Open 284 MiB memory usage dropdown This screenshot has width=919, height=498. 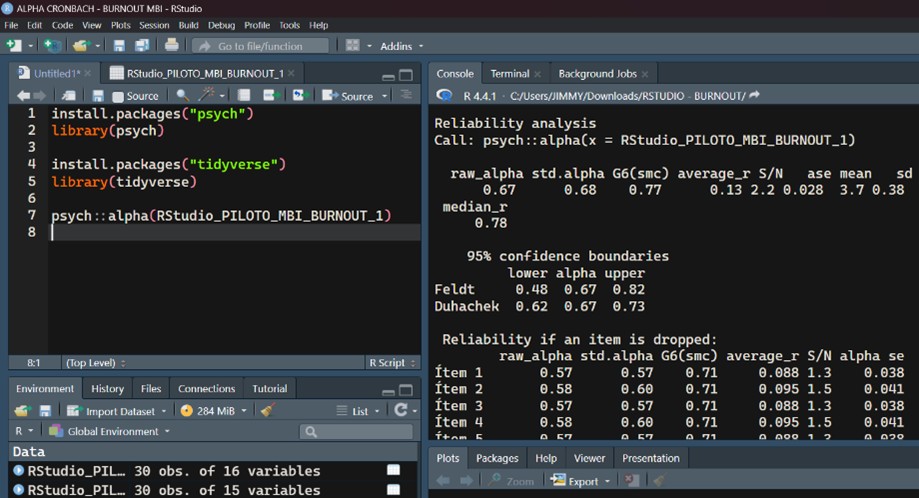tap(214, 411)
